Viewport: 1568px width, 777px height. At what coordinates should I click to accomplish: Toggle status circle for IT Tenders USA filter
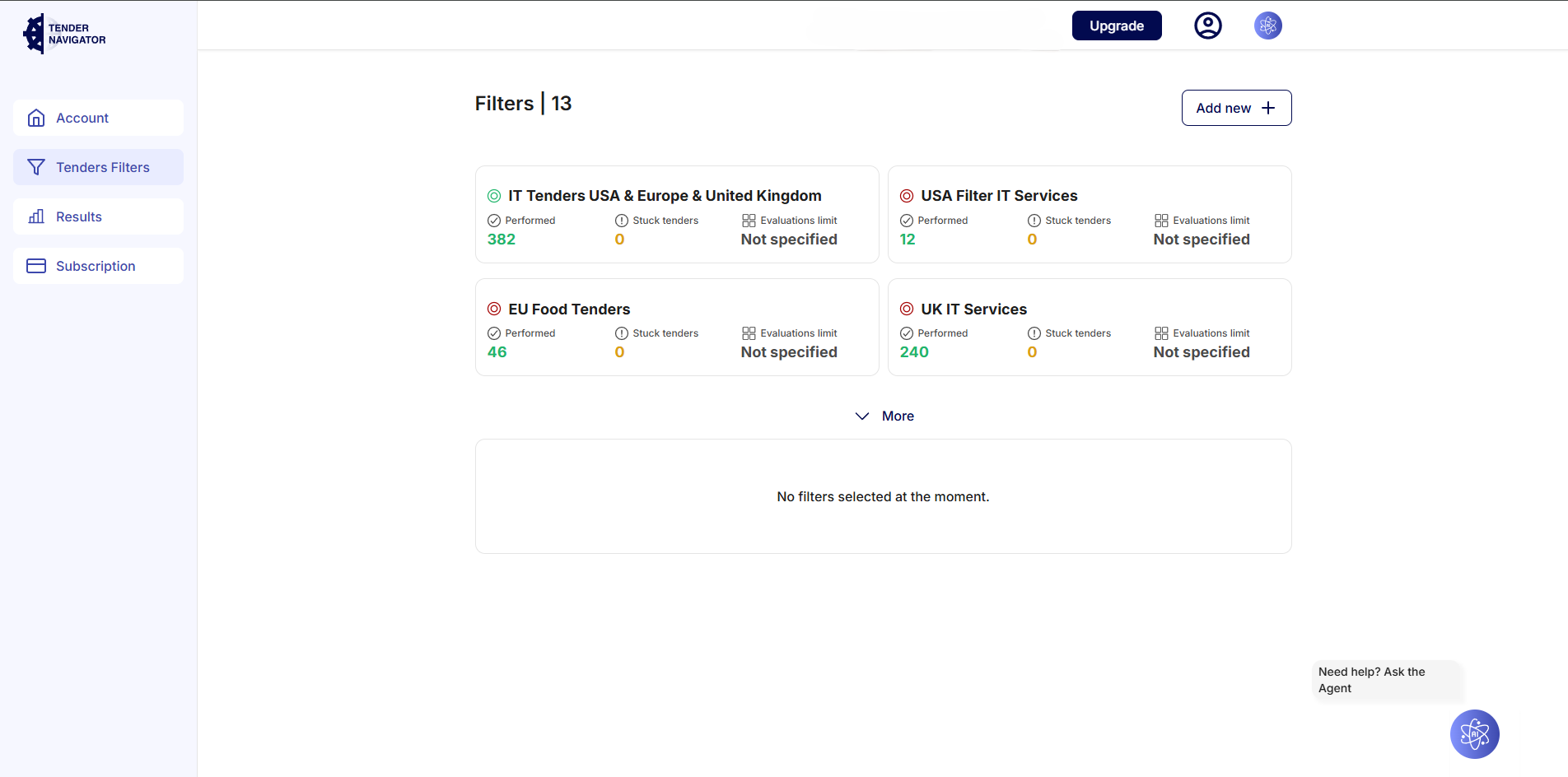[494, 196]
